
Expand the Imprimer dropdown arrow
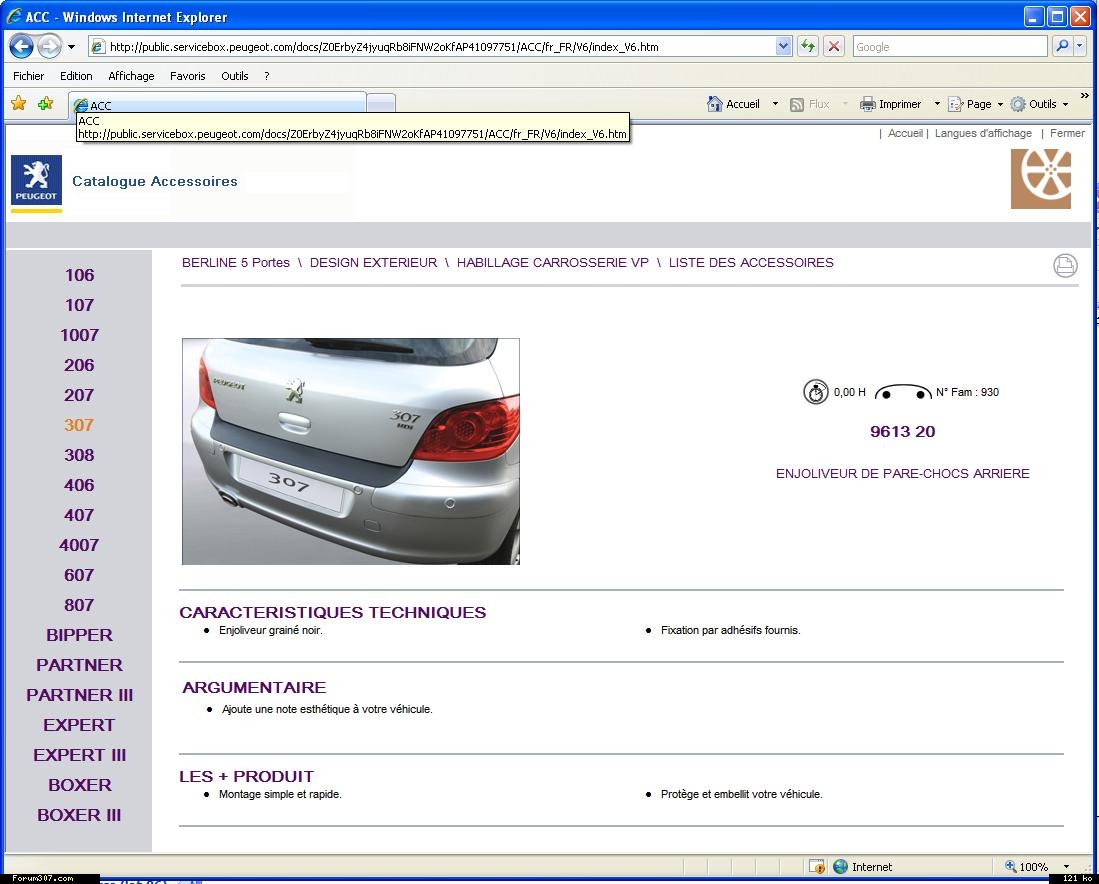tap(936, 104)
